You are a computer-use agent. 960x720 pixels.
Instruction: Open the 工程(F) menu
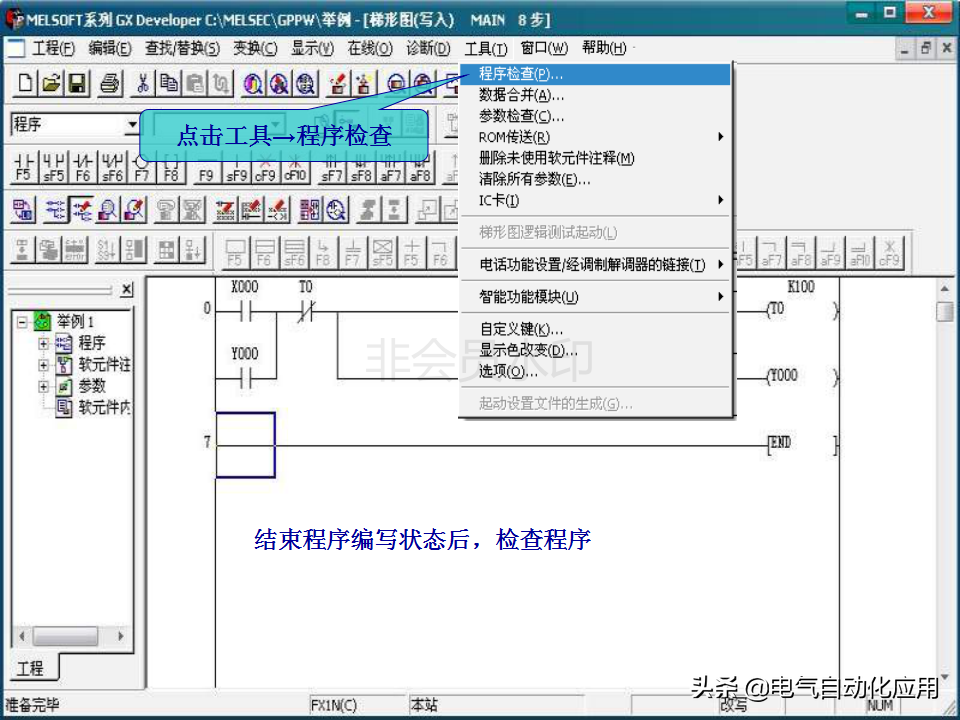pyautogui.click(x=53, y=48)
